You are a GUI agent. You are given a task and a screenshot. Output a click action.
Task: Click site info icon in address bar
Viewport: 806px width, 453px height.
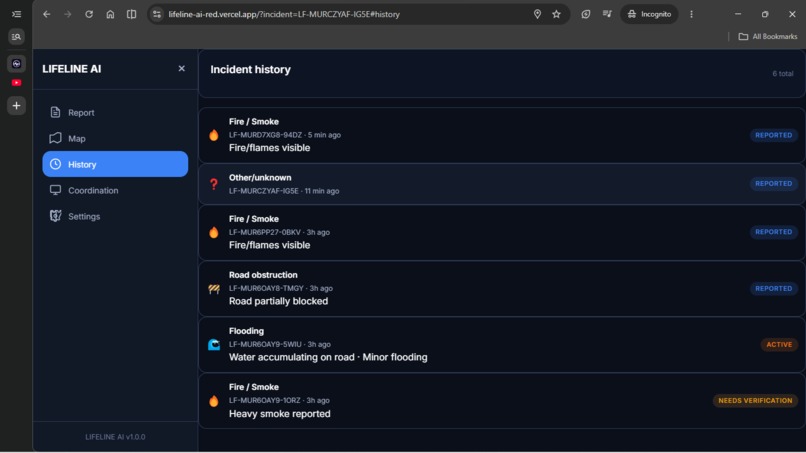tap(157, 14)
